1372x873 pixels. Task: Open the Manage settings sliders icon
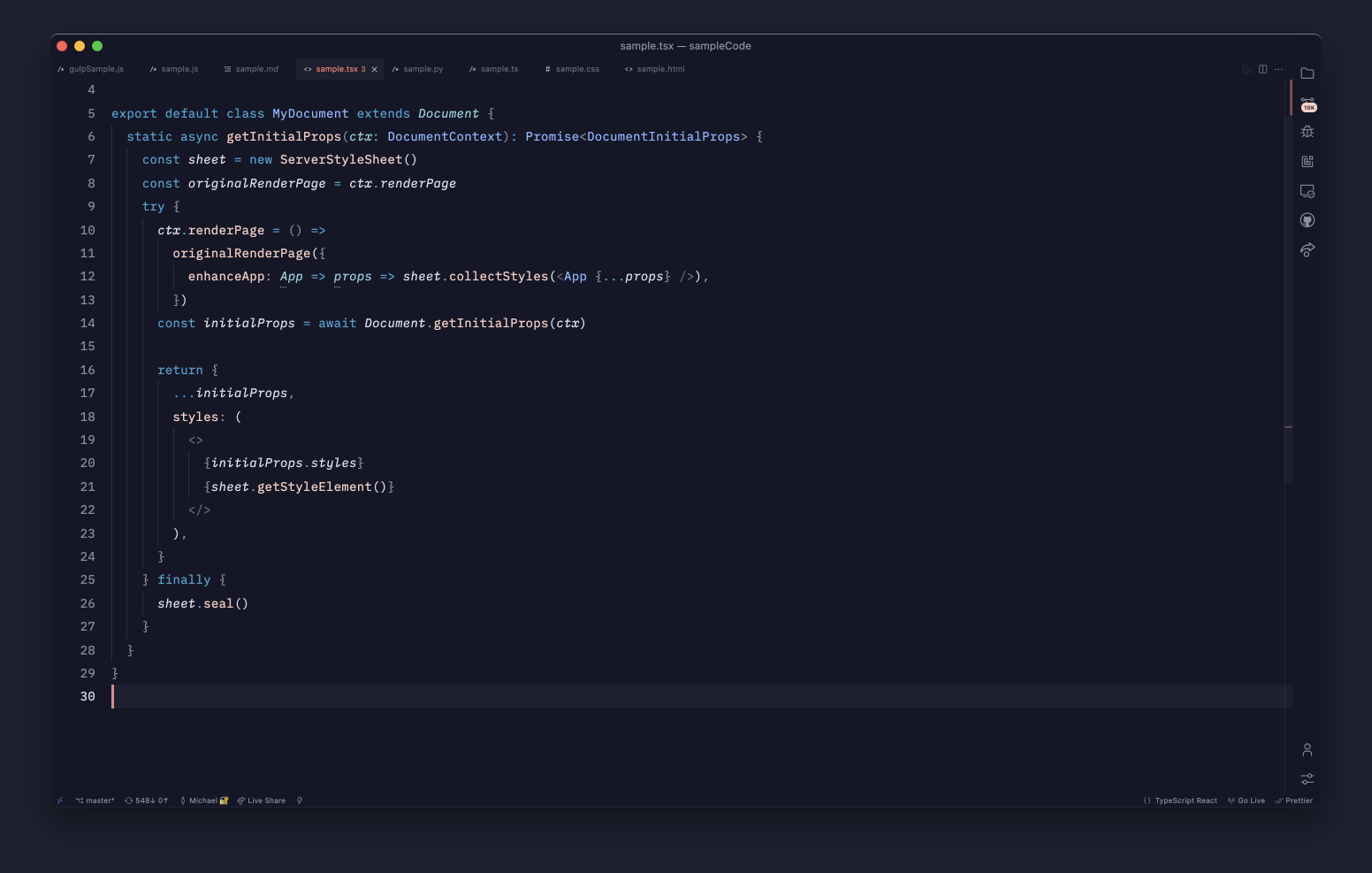click(1307, 779)
